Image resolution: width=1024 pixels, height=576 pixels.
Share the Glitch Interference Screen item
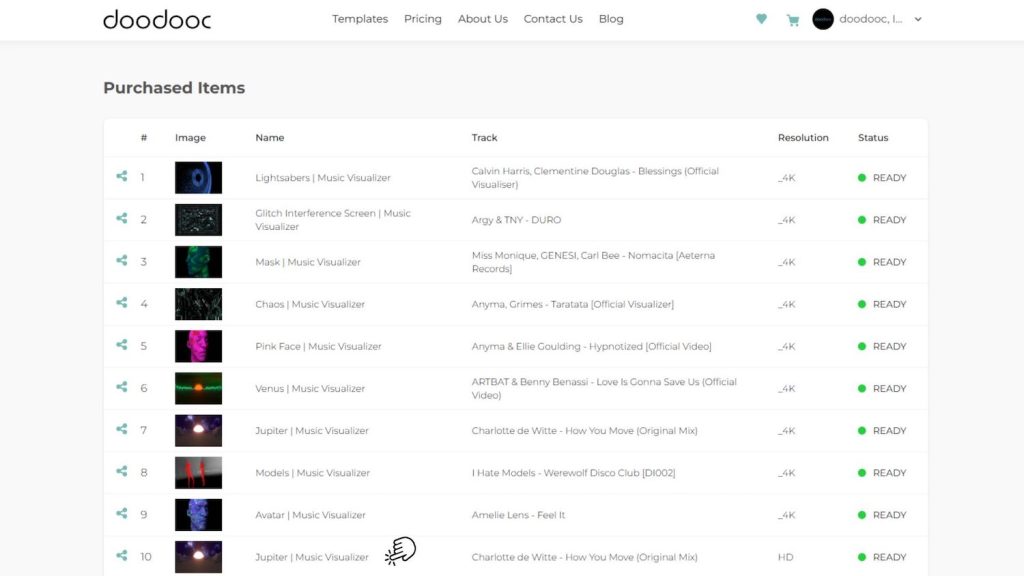tap(121, 219)
